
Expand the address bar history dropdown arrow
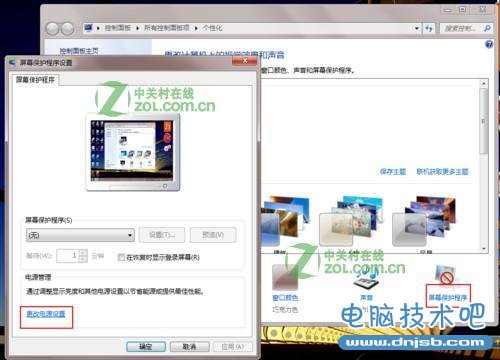[x=417, y=28]
